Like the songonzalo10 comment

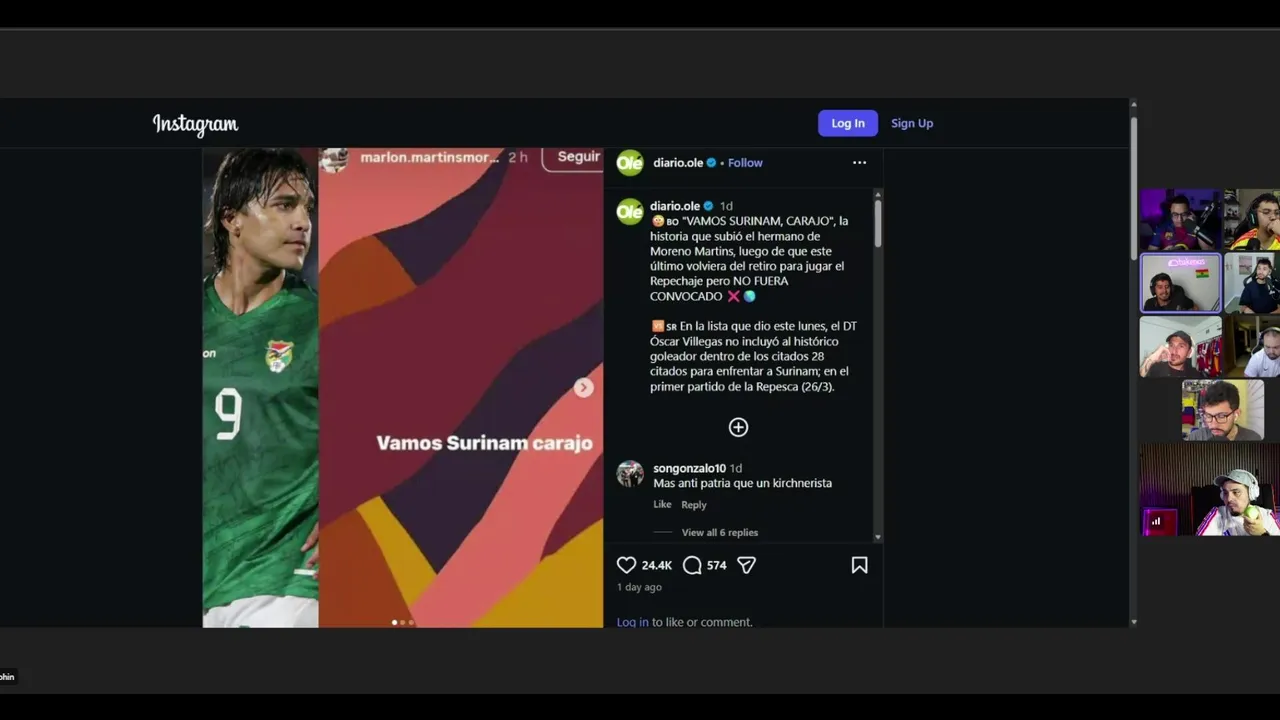662,504
